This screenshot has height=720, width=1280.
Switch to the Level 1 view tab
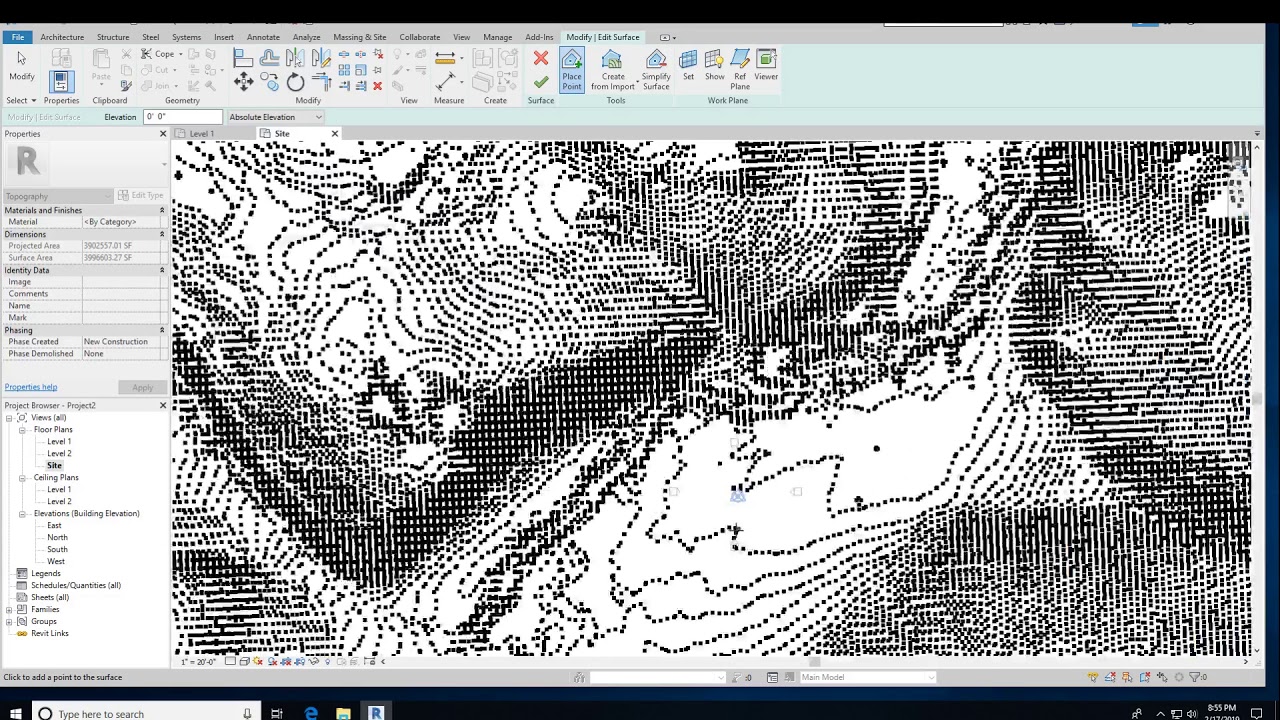coord(201,134)
